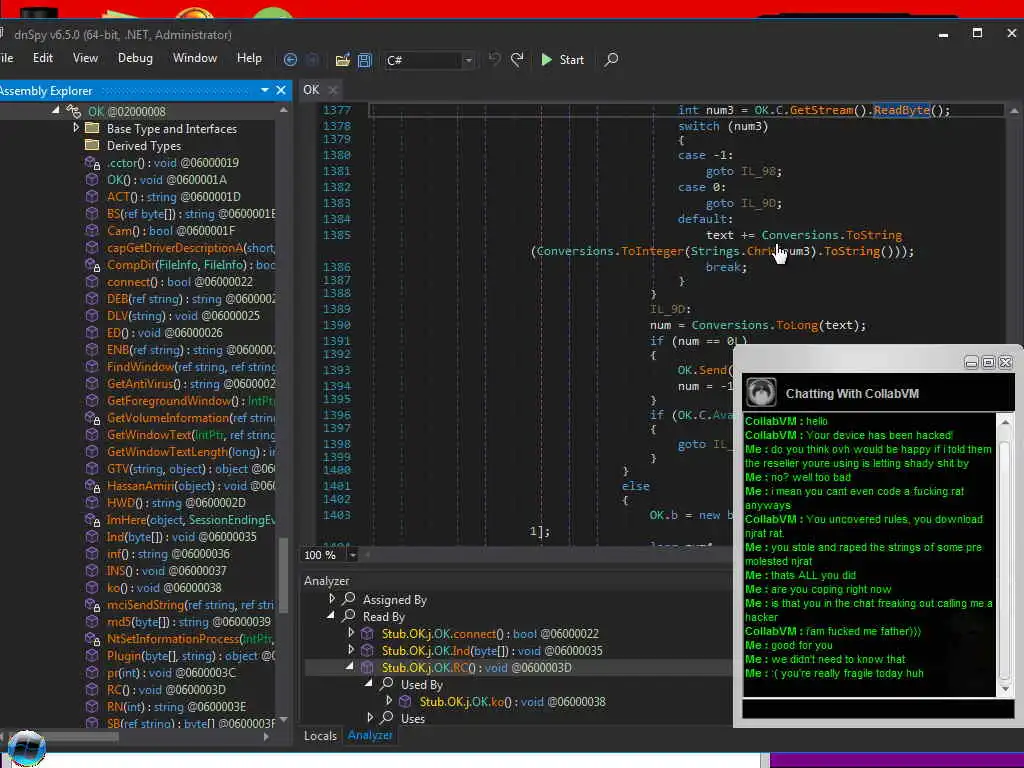
Task: Close the Assembly Explorer panel
Action: (x=281, y=90)
